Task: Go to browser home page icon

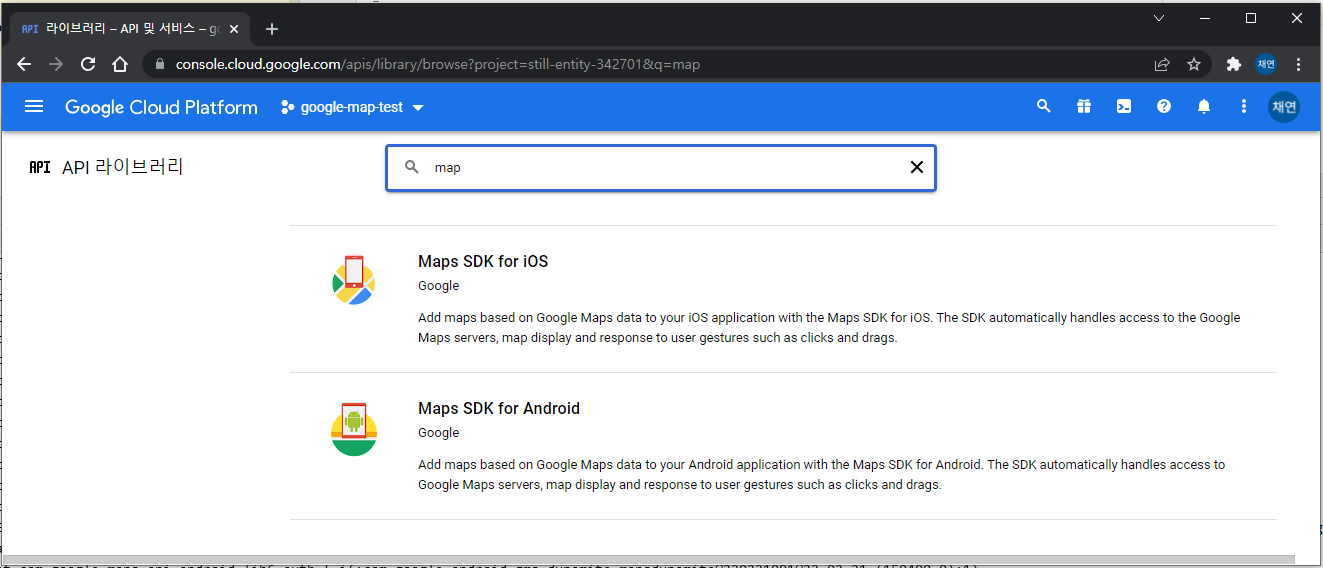Action: tap(120, 64)
